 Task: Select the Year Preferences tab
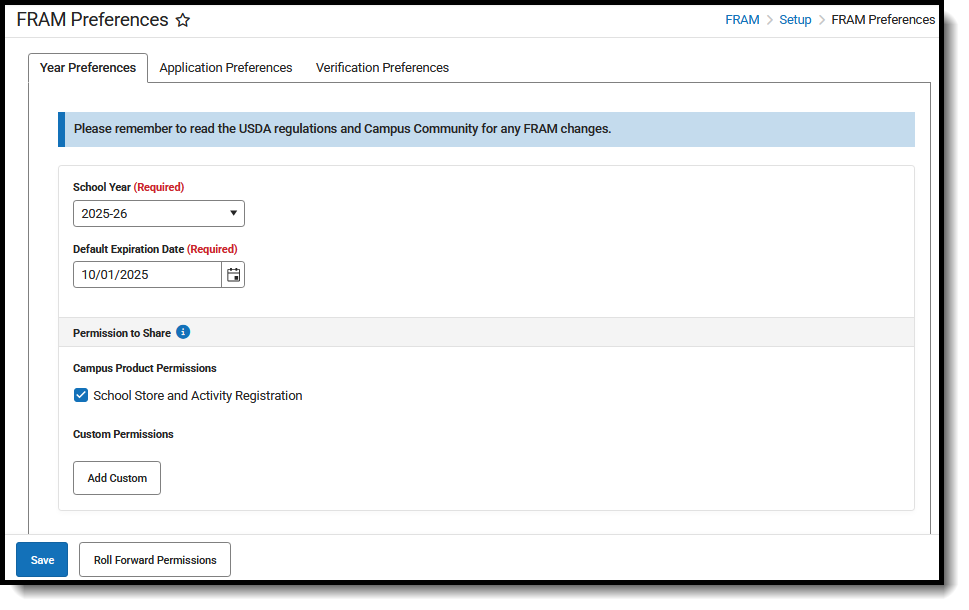pos(88,68)
